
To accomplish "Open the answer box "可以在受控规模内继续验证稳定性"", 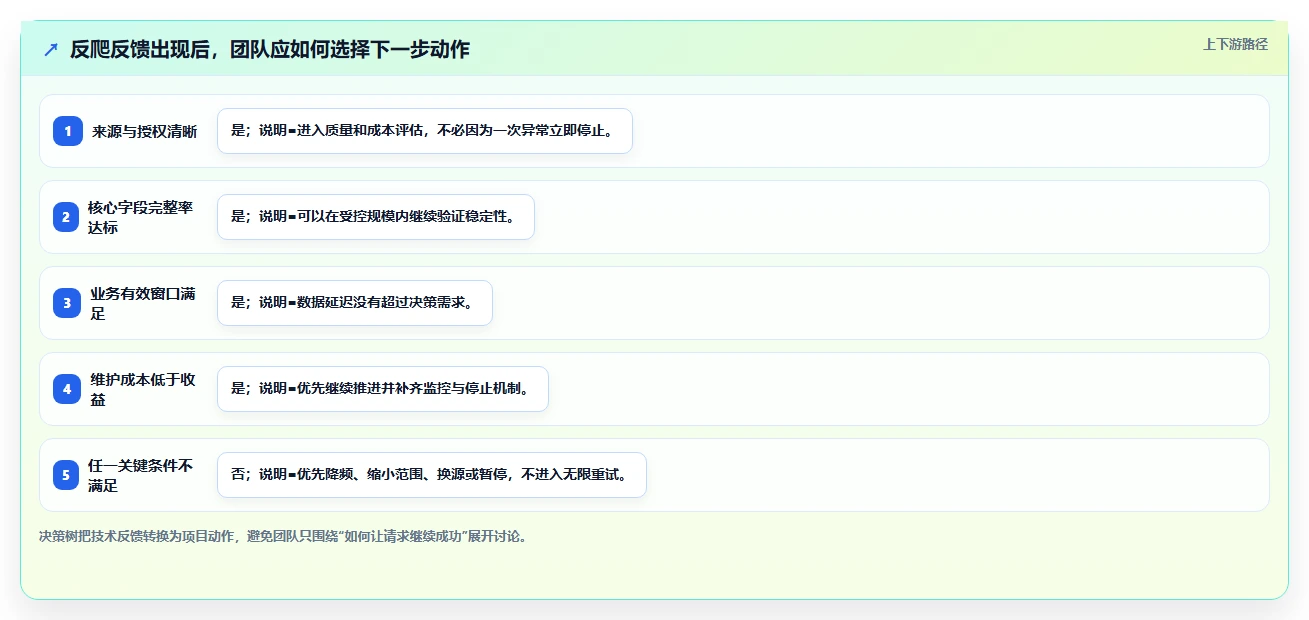I will coord(376,217).
